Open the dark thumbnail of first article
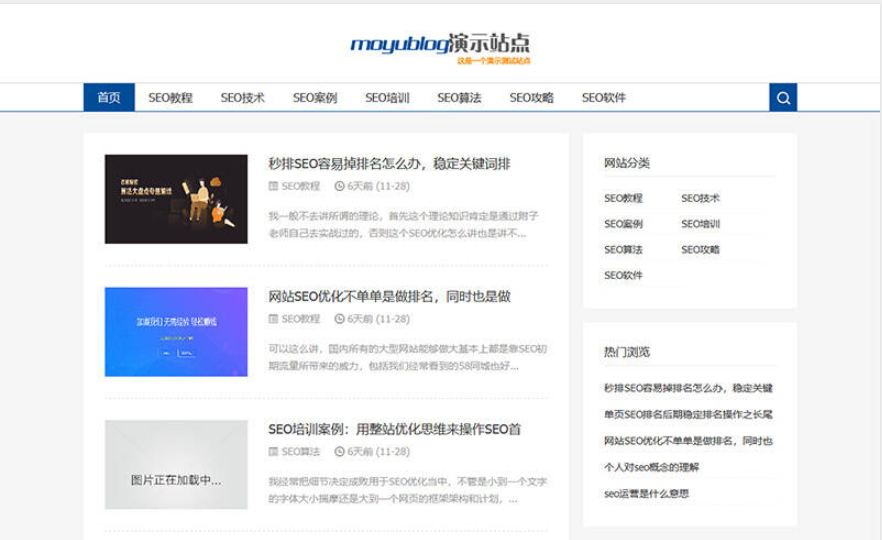This screenshot has height=540, width=882. 176,199
